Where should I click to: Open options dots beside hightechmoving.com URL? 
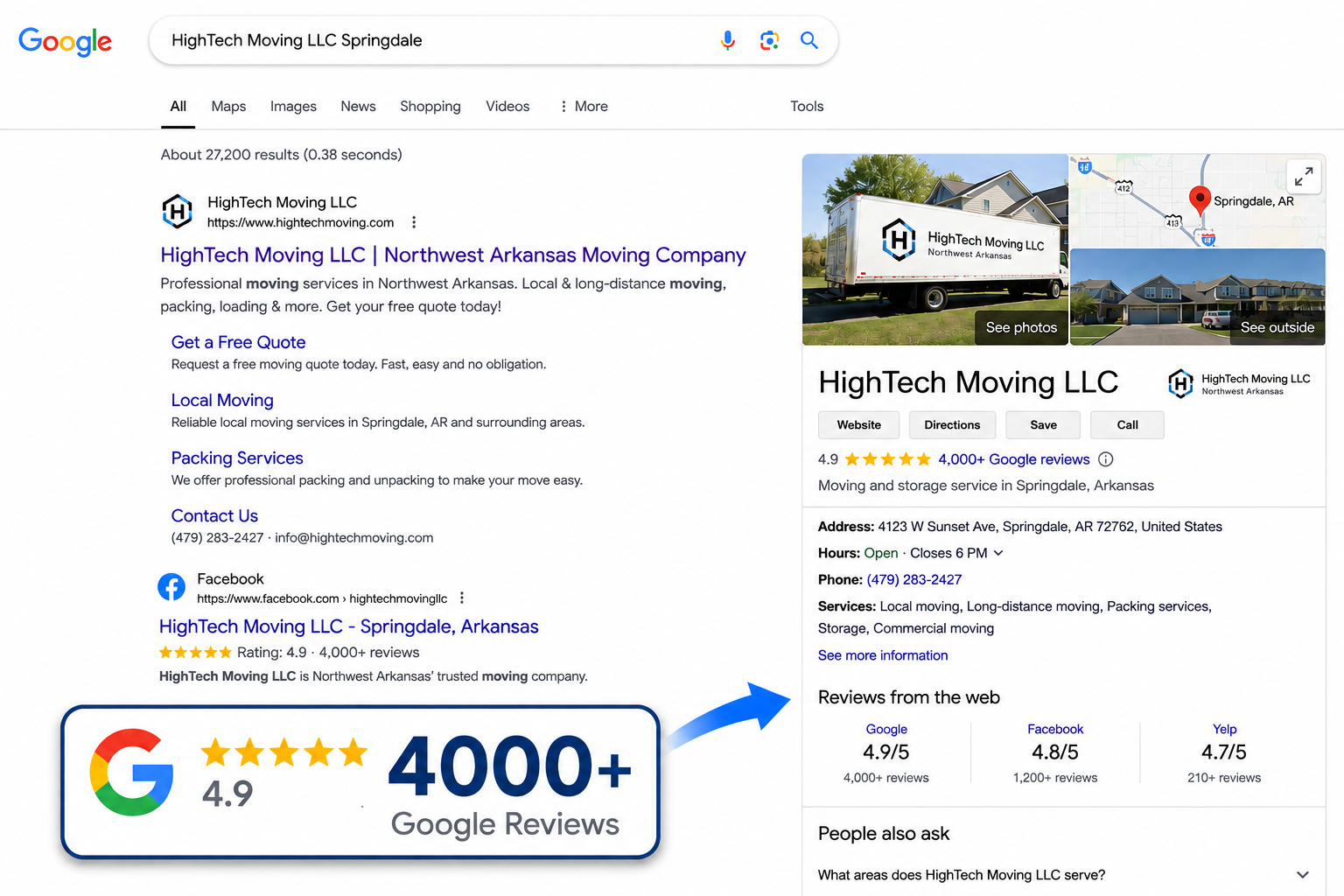[414, 222]
